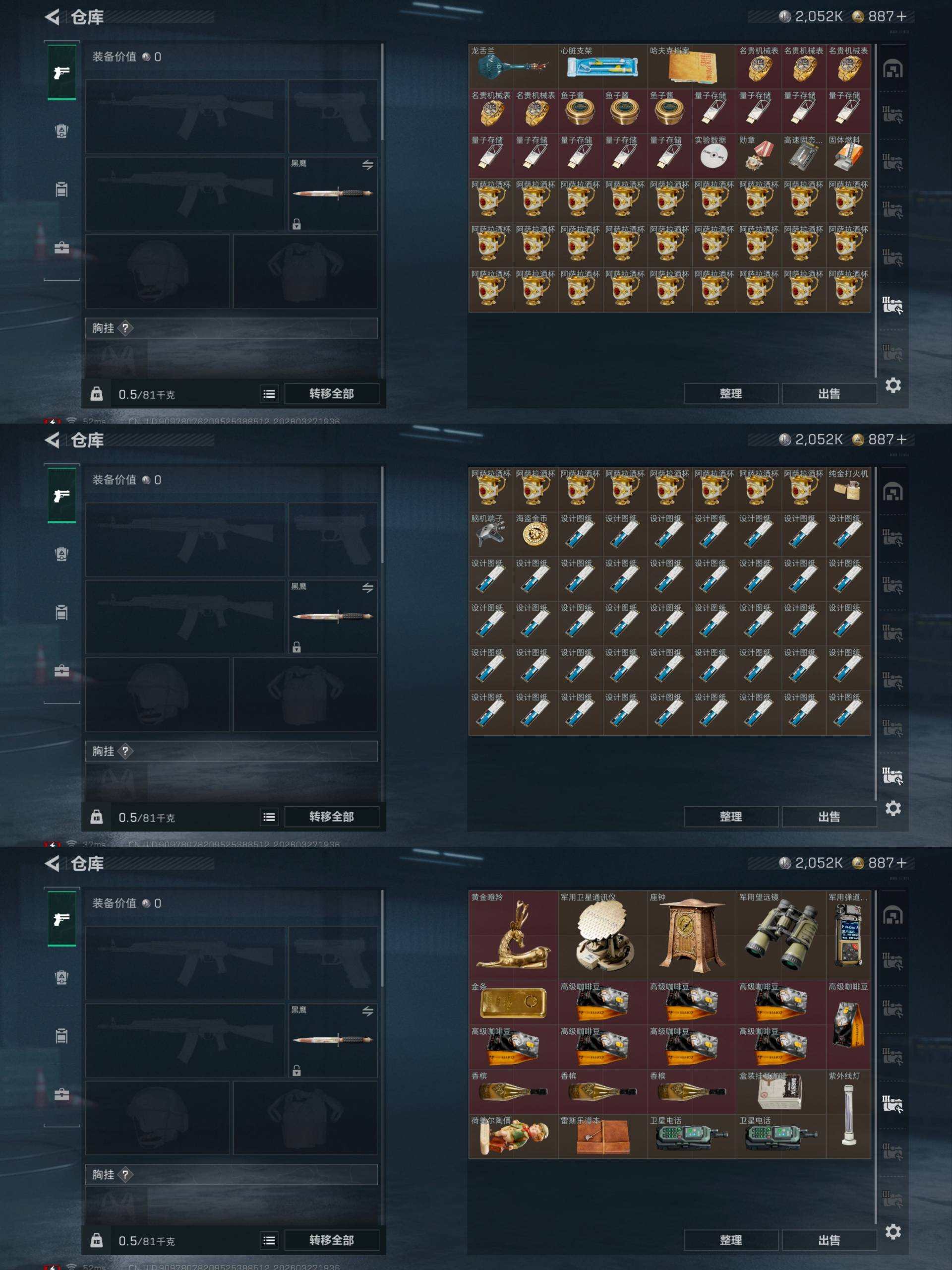Image resolution: width=952 pixels, height=1270 pixels.
Task: Choose the 紫外线灯 UV lamp item
Action: click(848, 1114)
